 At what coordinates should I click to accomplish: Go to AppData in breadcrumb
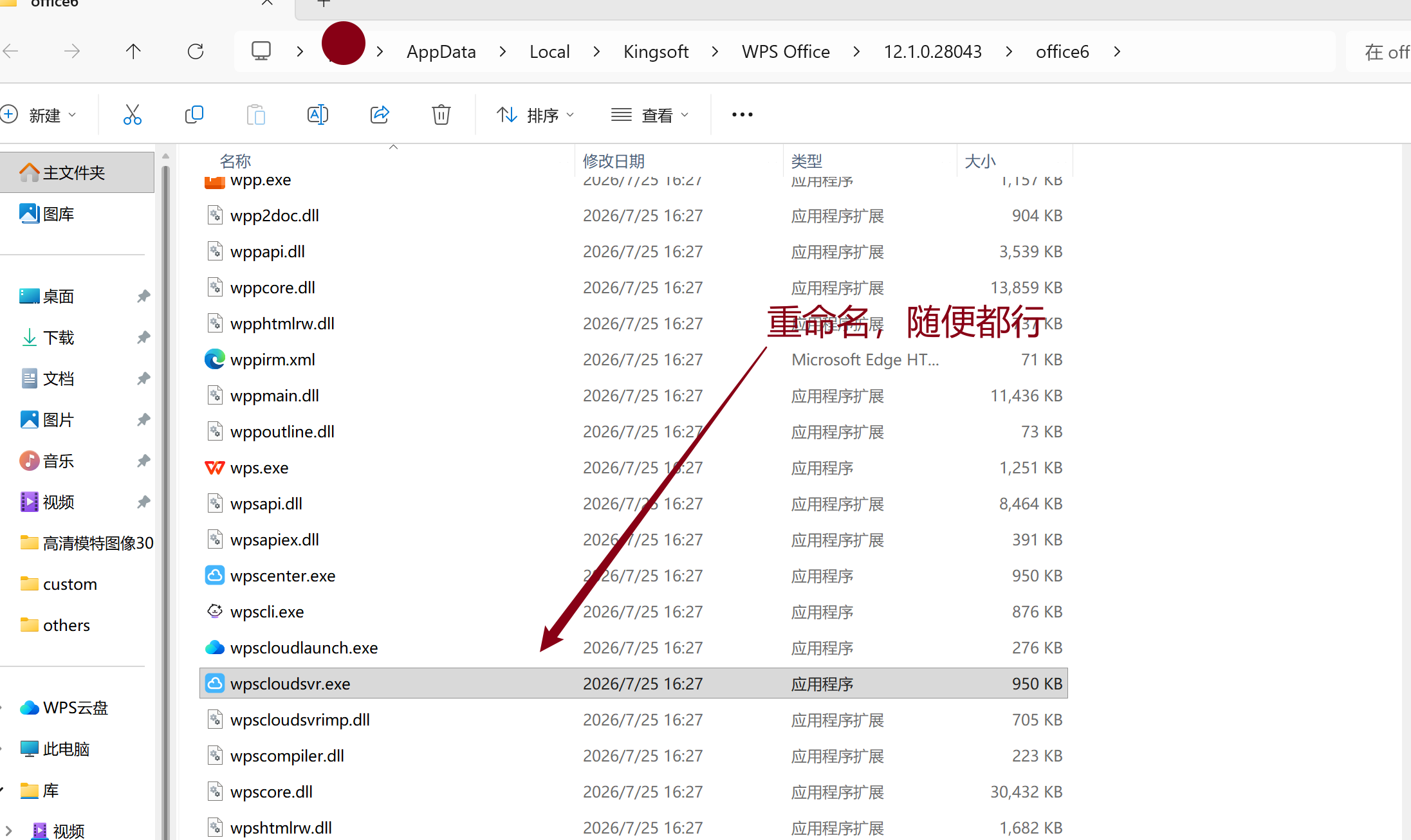(x=441, y=51)
